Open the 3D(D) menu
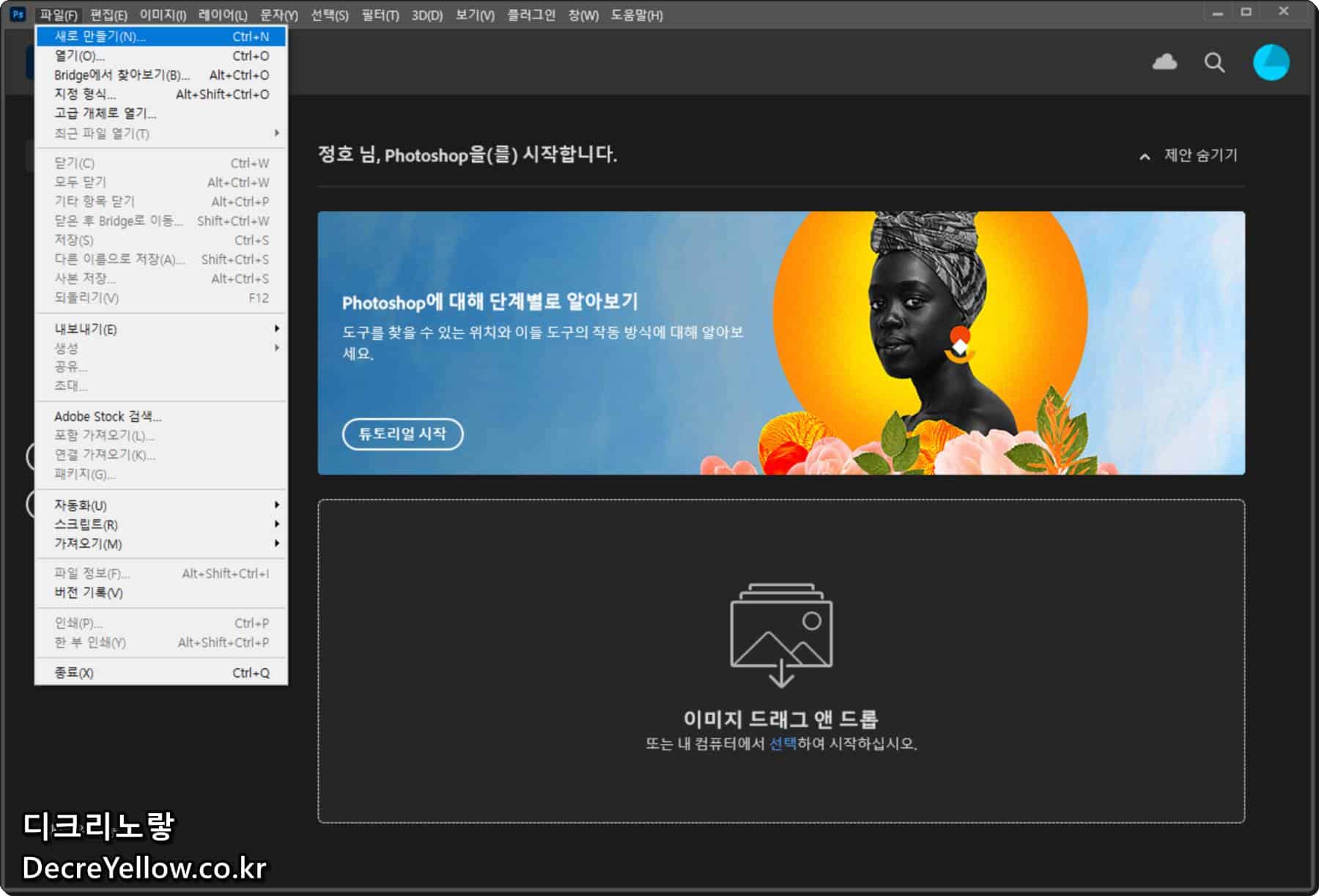Screen dimensions: 1319x896 427,15
